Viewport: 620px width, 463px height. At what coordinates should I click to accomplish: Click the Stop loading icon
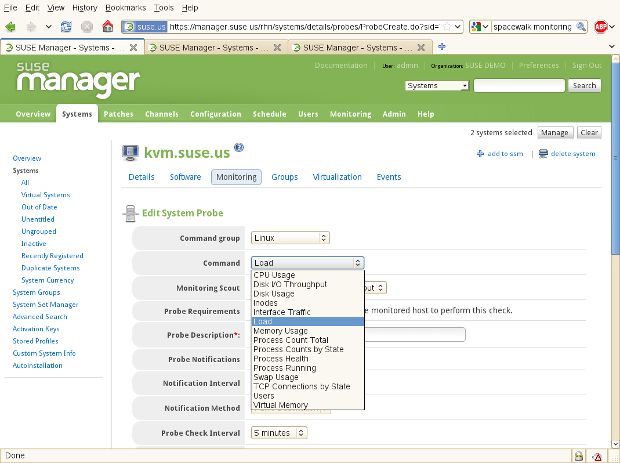coord(87,27)
